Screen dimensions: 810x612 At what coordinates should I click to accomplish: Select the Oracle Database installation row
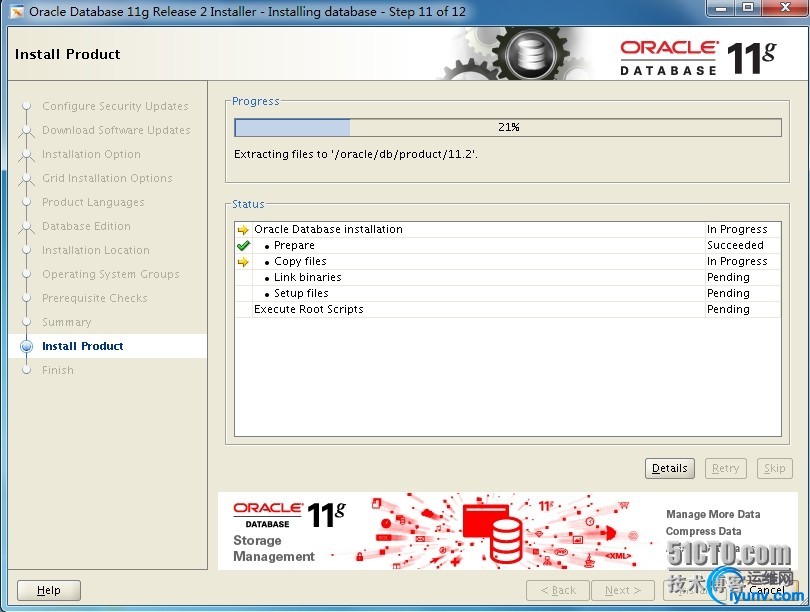[508, 229]
